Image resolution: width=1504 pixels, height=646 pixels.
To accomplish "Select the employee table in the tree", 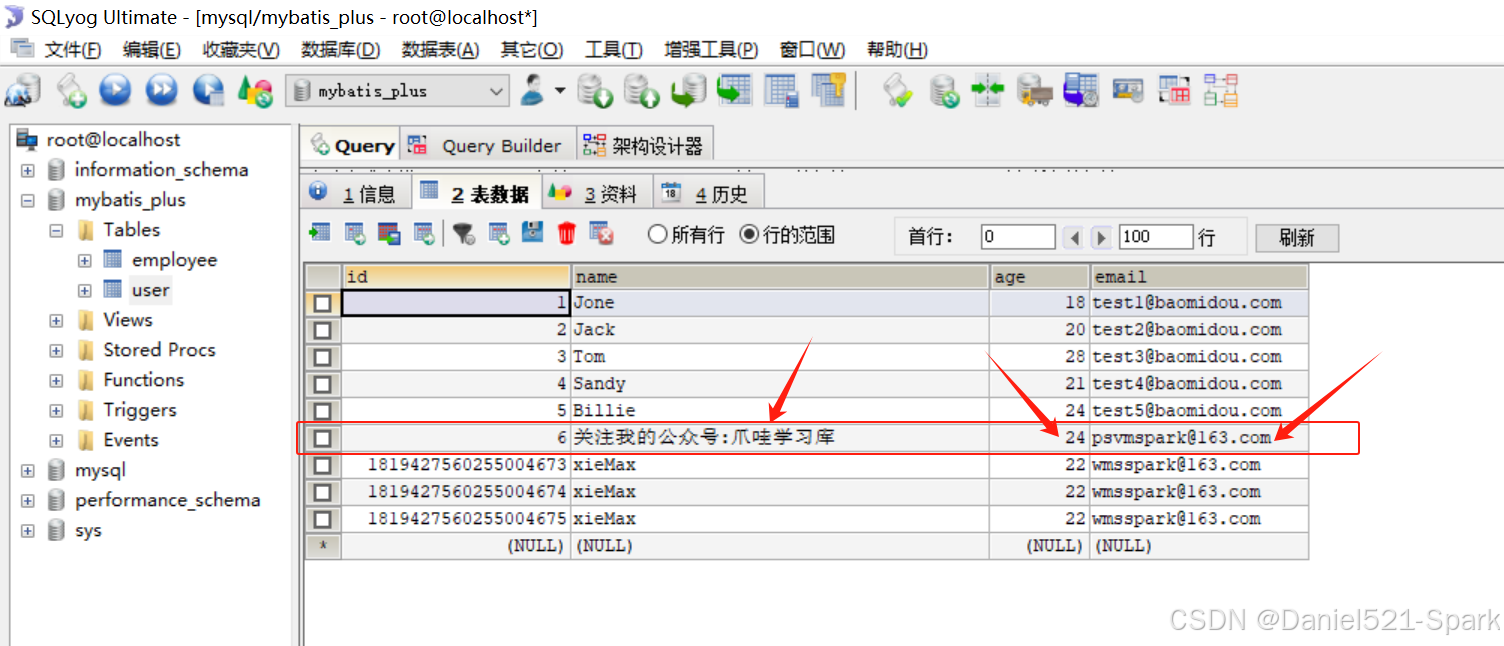I will (x=174, y=260).
